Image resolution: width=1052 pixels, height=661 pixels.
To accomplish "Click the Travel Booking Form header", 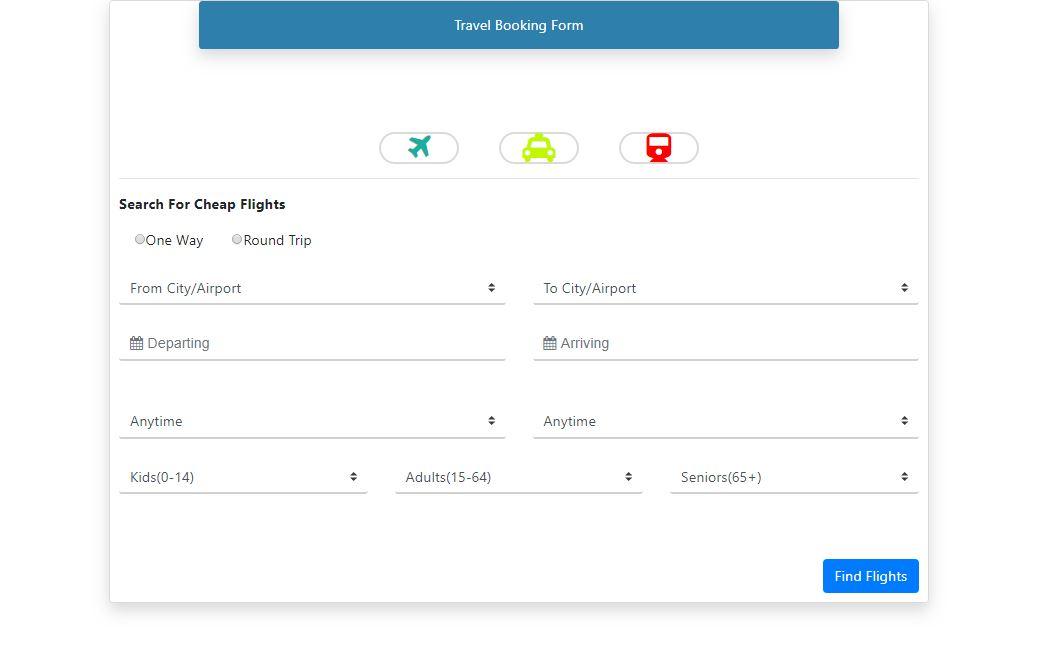I will [519, 25].
